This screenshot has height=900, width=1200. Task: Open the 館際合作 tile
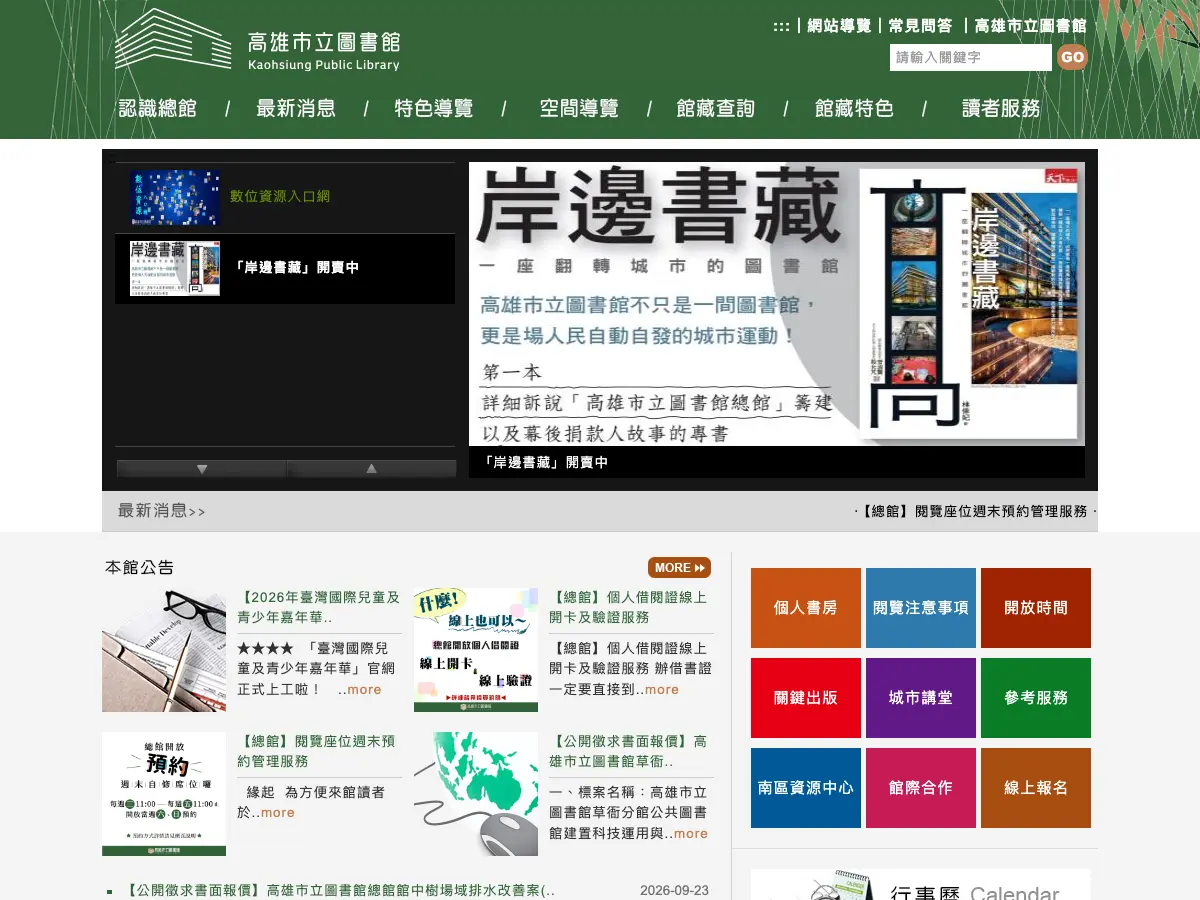[x=921, y=788]
